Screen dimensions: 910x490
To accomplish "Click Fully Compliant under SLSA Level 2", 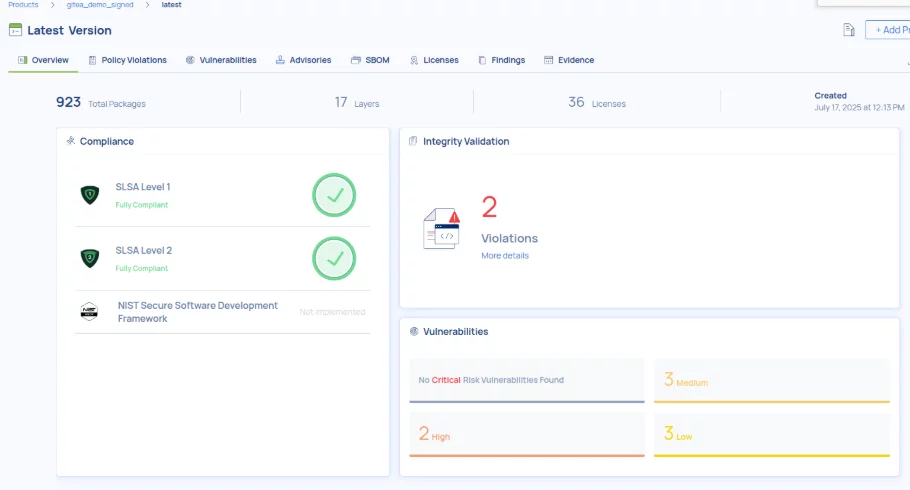I will [x=142, y=268].
